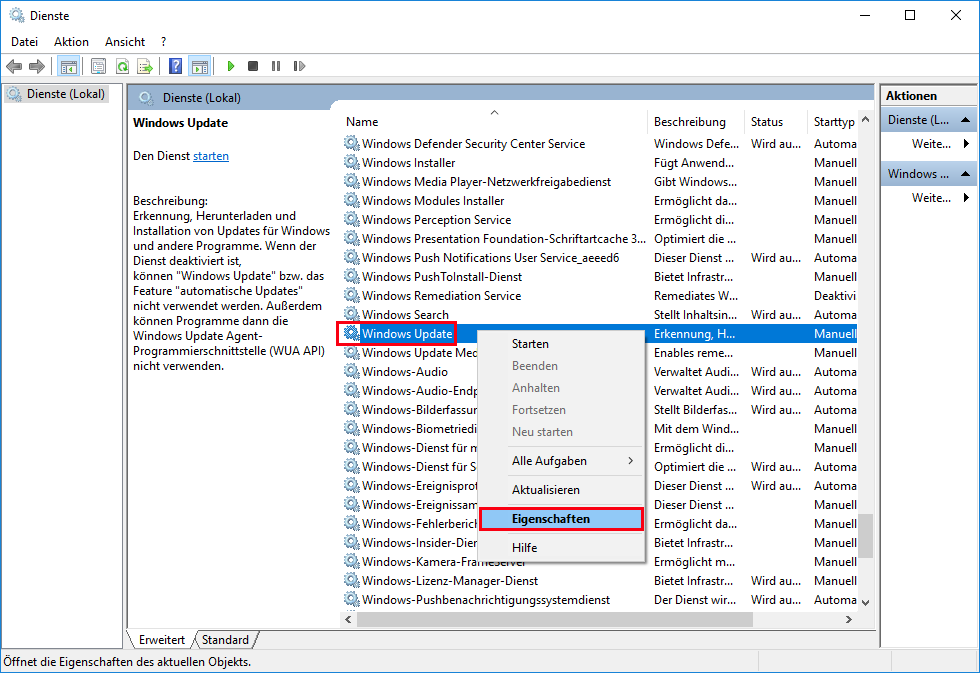Click the green Start Service toolbar icon
Screen dimensions: 980x673
point(230,66)
